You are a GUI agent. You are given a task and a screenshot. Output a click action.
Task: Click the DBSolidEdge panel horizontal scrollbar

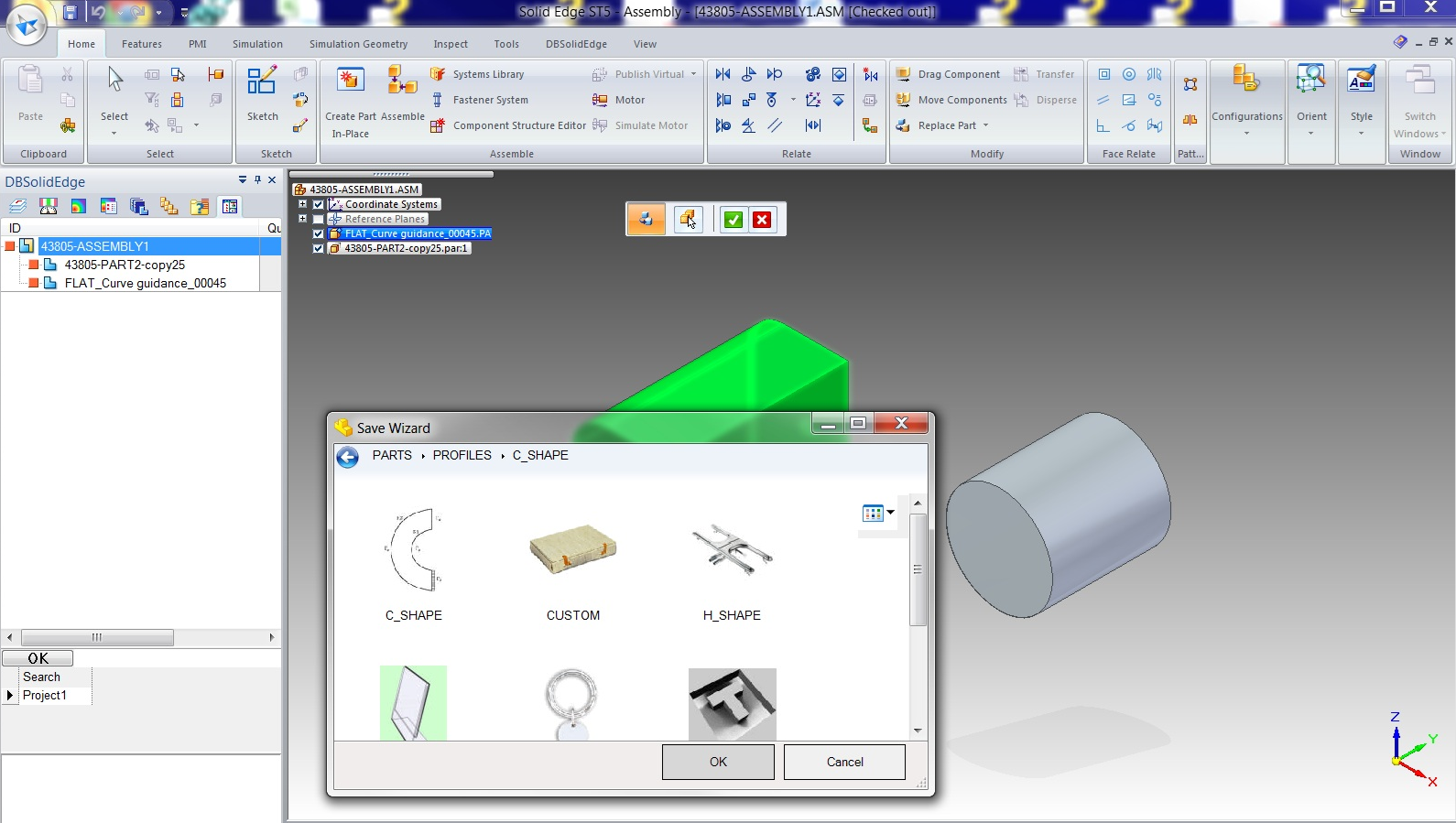click(97, 637)
